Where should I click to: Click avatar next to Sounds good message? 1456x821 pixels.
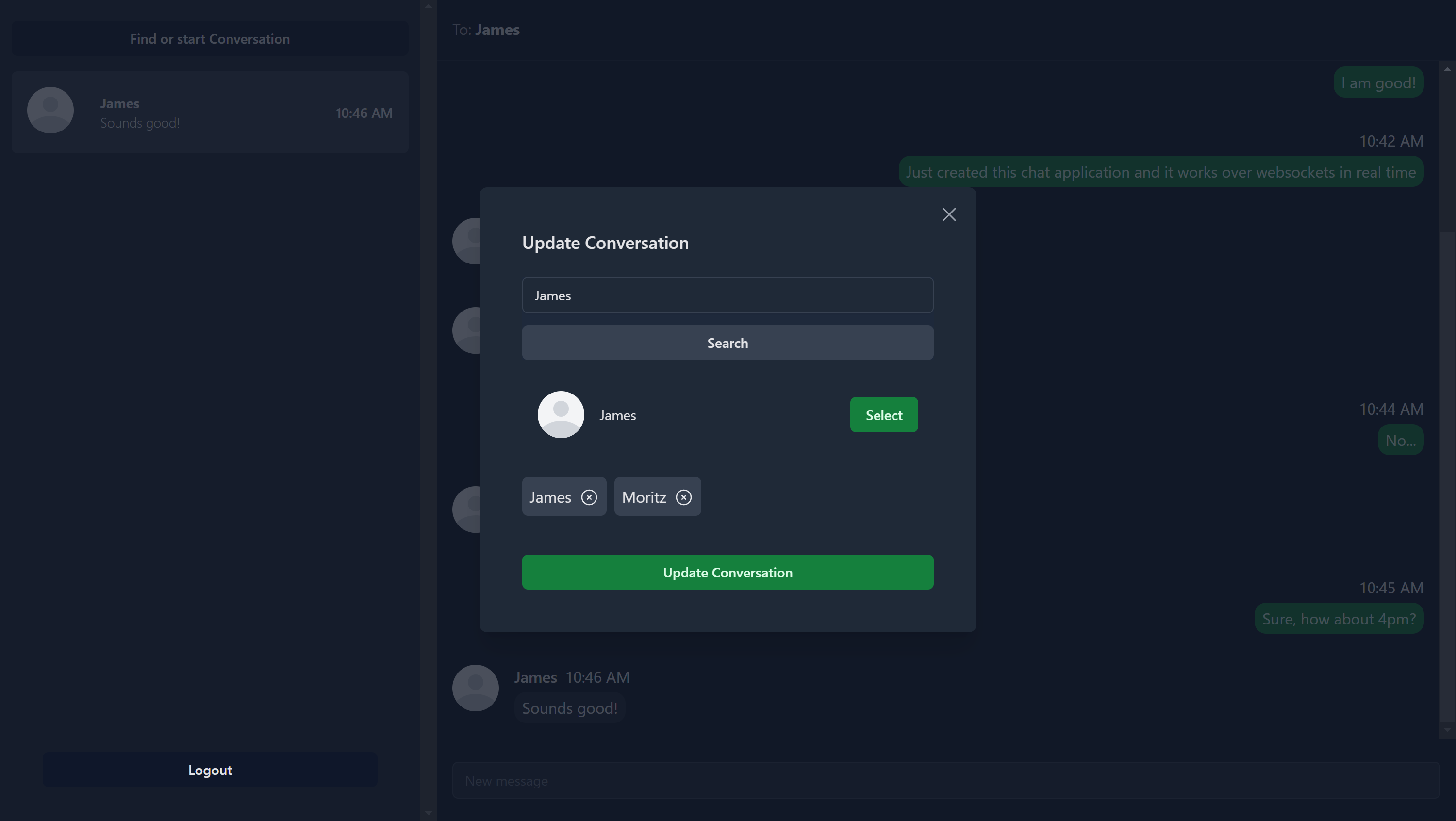(x=475, y=688)
